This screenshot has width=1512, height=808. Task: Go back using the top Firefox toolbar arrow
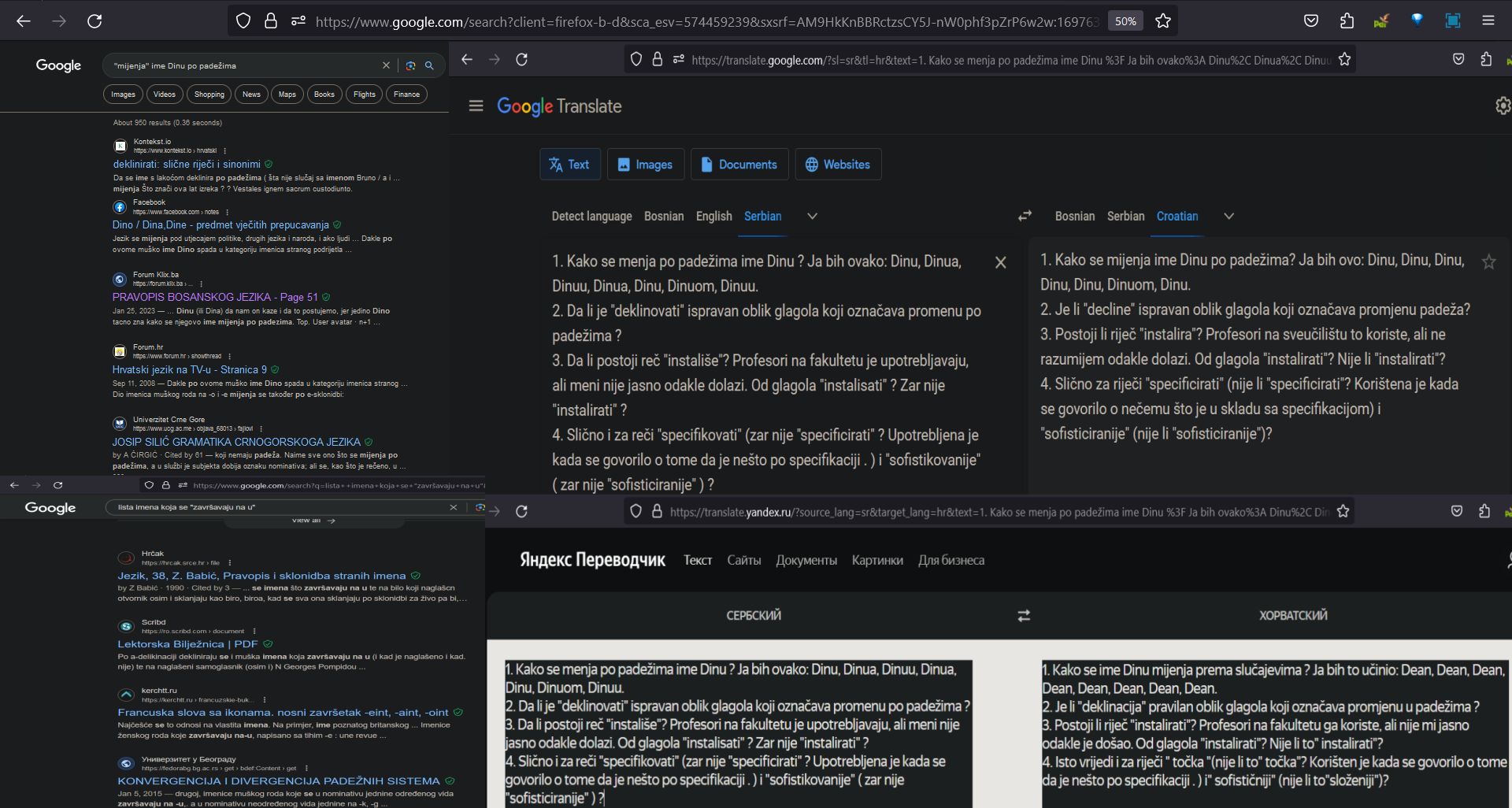24,21
